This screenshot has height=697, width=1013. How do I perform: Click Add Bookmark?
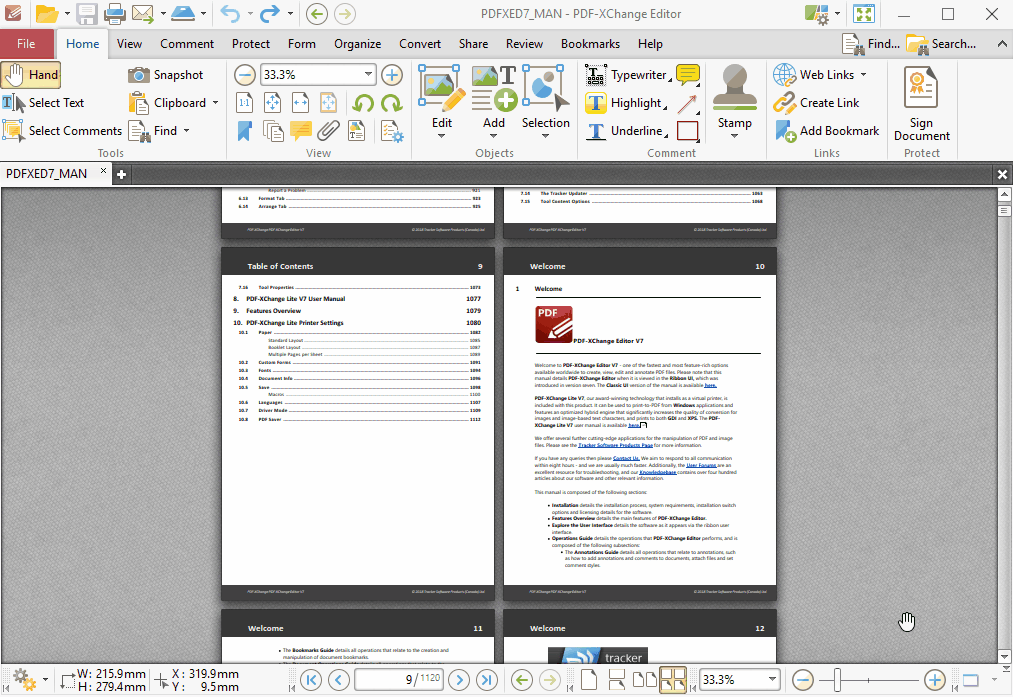click(x=826, y=130)
